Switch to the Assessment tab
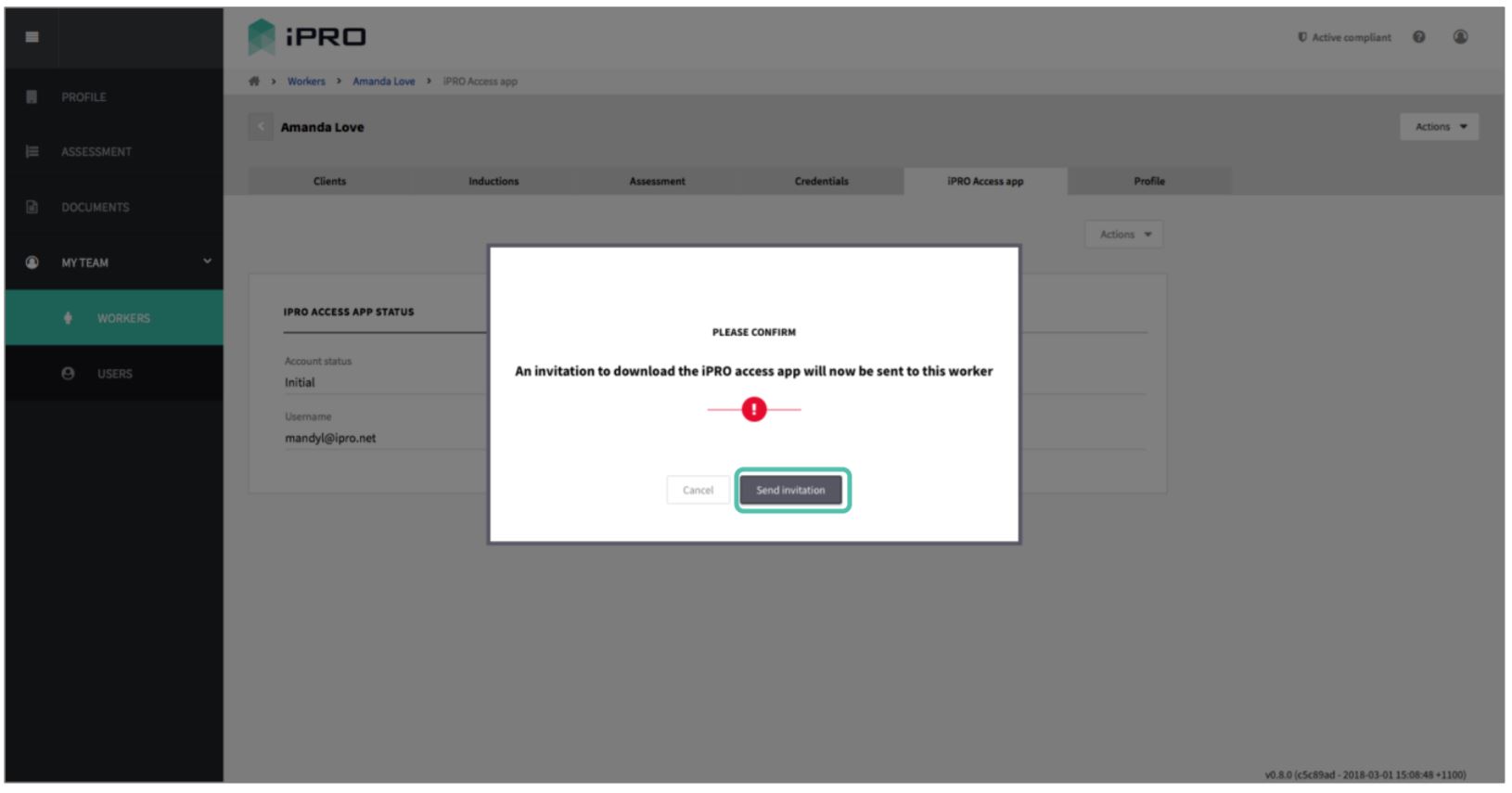Viewport: 1512px width, 793px height. 658,181
